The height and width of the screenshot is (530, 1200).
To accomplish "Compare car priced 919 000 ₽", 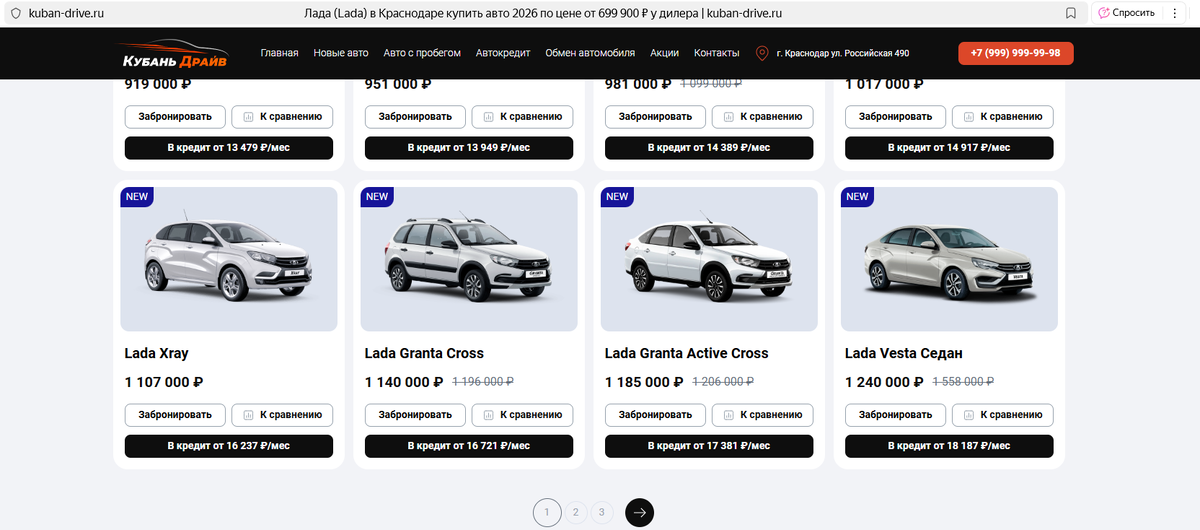I will 282,116.
